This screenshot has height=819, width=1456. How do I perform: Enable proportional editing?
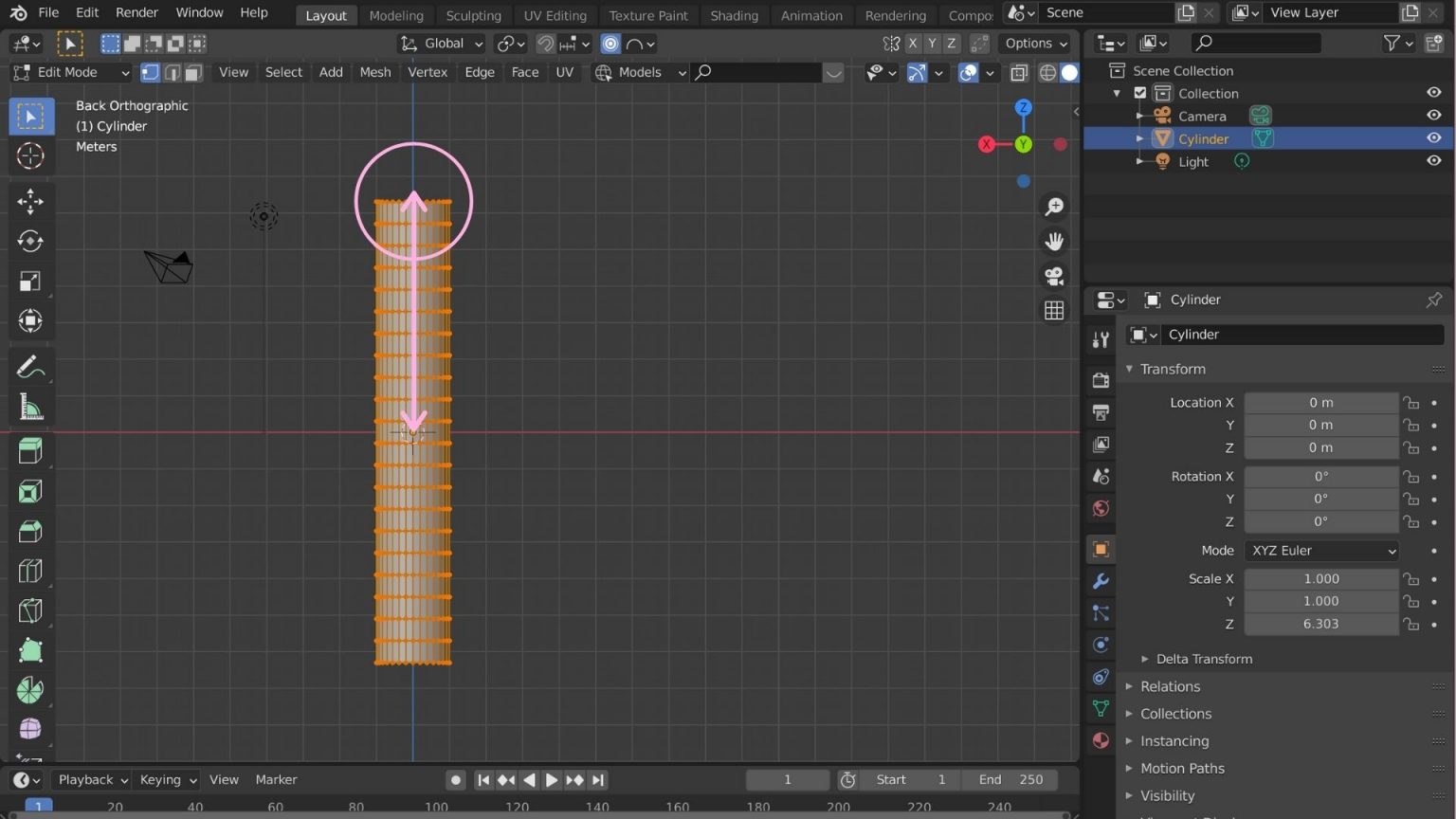tap(610, 44)
